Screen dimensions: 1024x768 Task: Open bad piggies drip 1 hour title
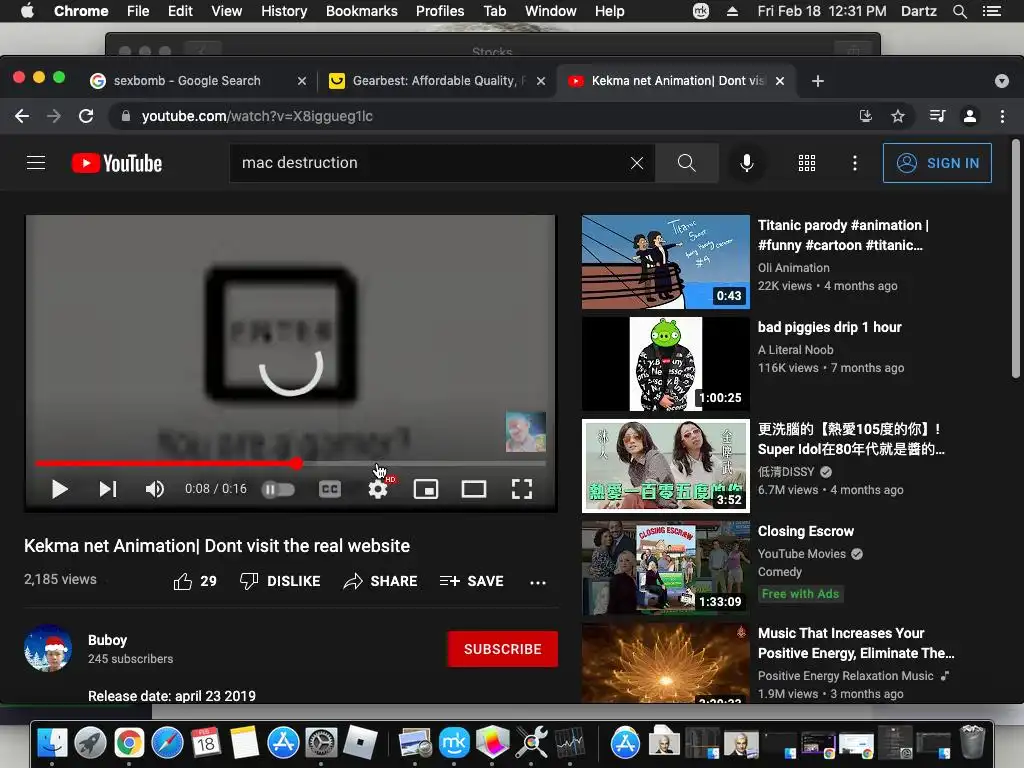(829, 327)
